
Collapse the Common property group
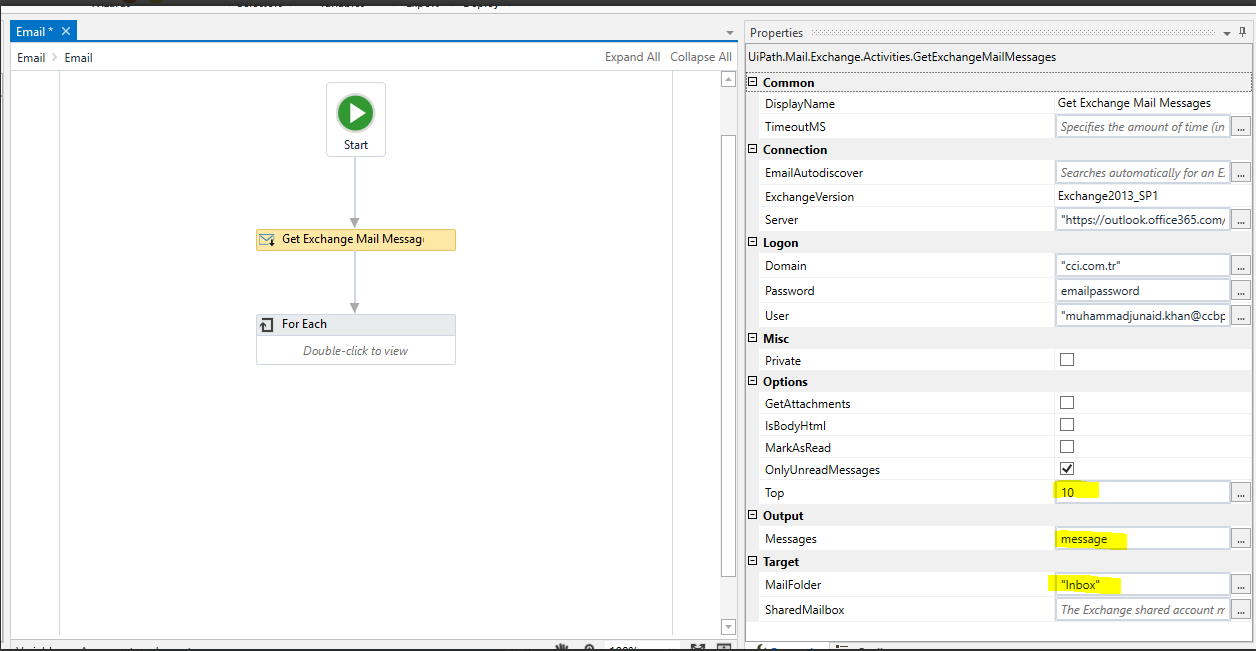pos(753,82)
